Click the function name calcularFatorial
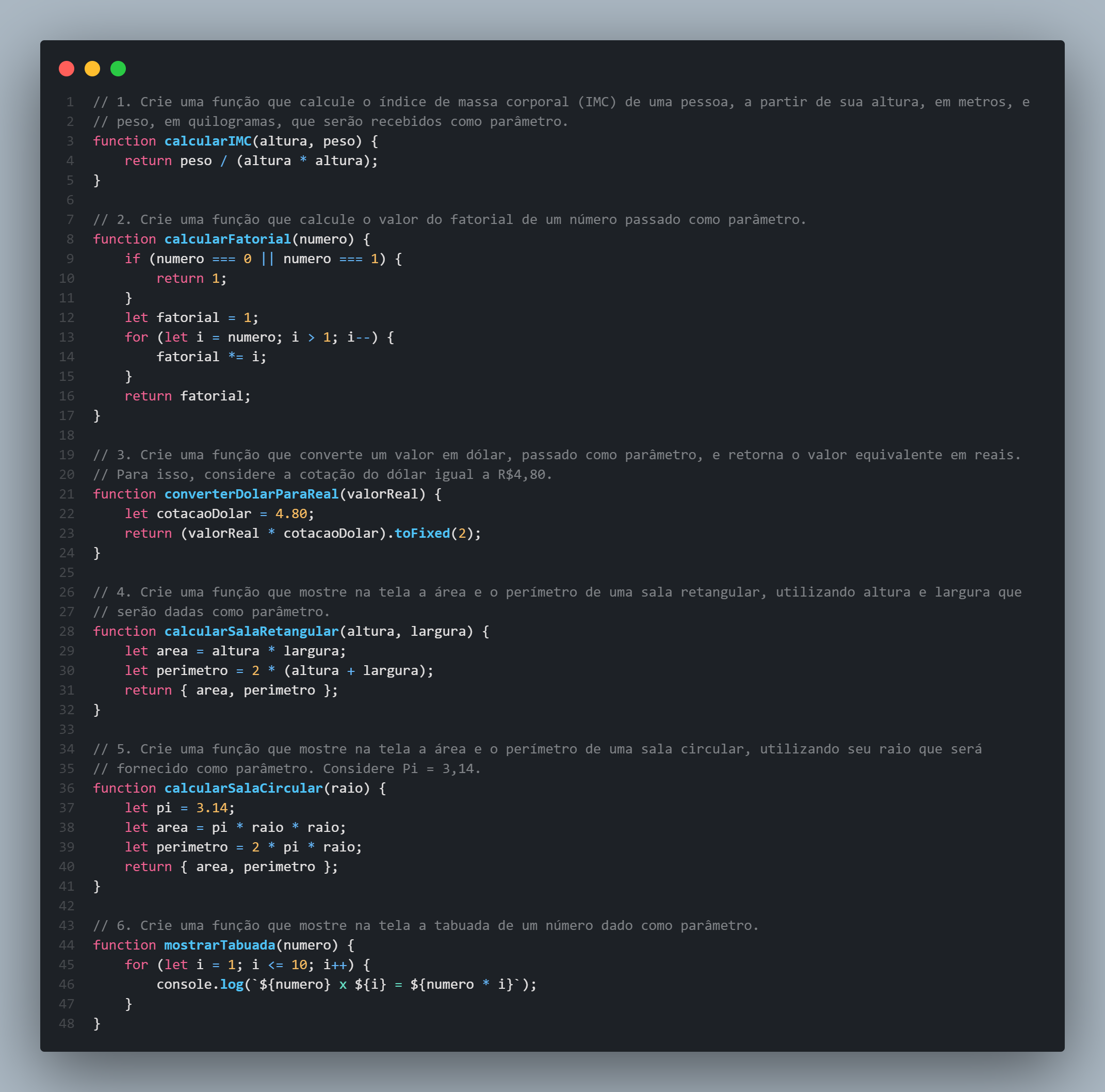This screenshot has width=1105, height=1092. pos(228,239)
